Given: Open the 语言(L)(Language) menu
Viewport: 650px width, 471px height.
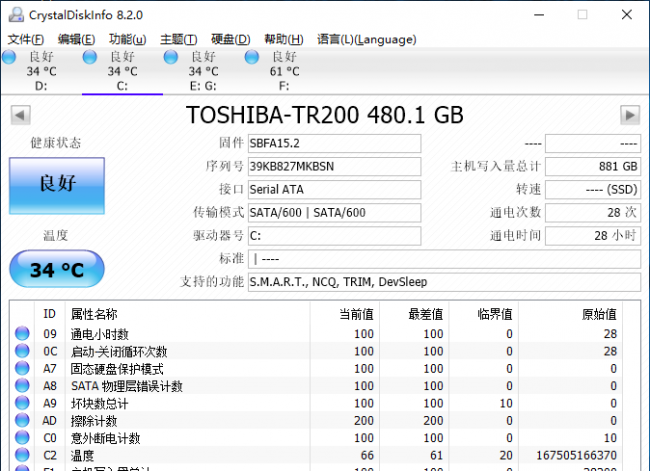Looking at the screenshot, I should 366,39.
